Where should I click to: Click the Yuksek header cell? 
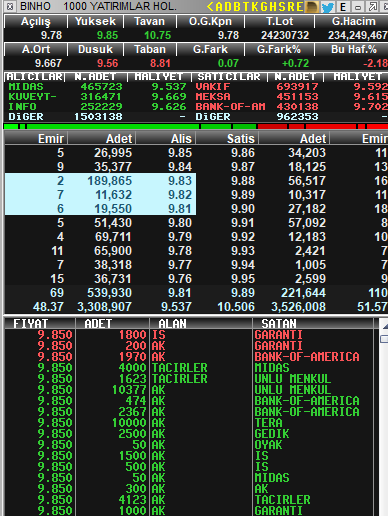95,21
